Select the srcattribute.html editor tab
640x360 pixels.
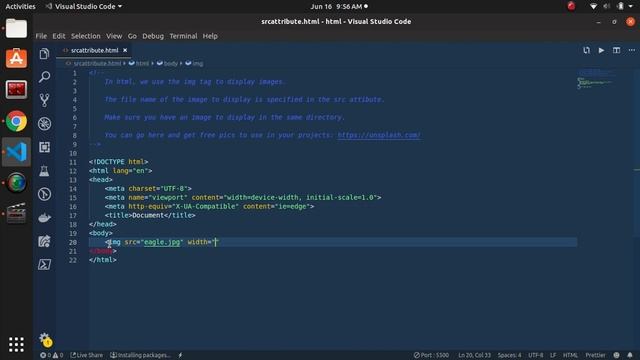click(94, 50)
